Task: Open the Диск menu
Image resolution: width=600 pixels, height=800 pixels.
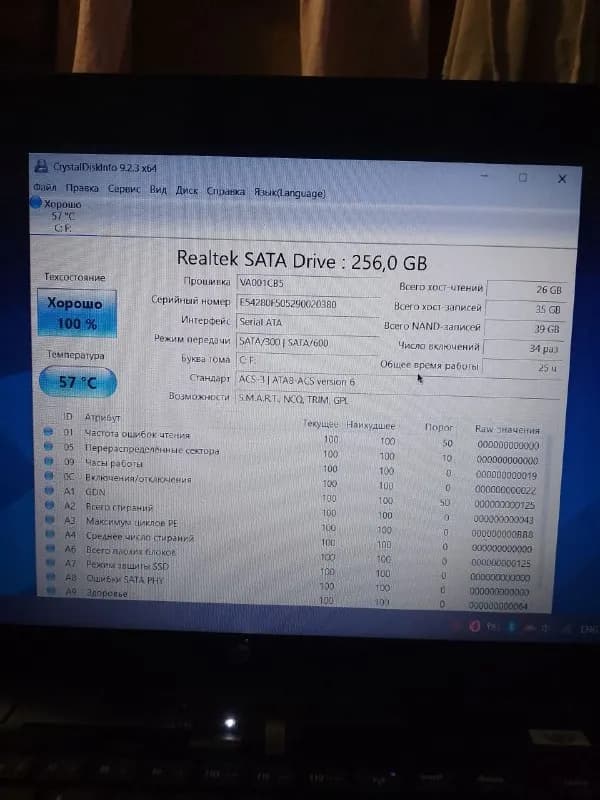Action: click(187, 190)
